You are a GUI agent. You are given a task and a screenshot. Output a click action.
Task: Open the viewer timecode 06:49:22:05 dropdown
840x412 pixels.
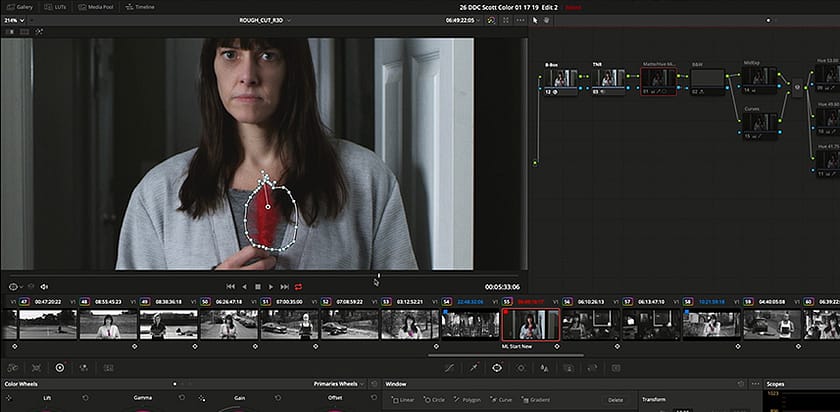pyautogui.click(x=463, y=20)
